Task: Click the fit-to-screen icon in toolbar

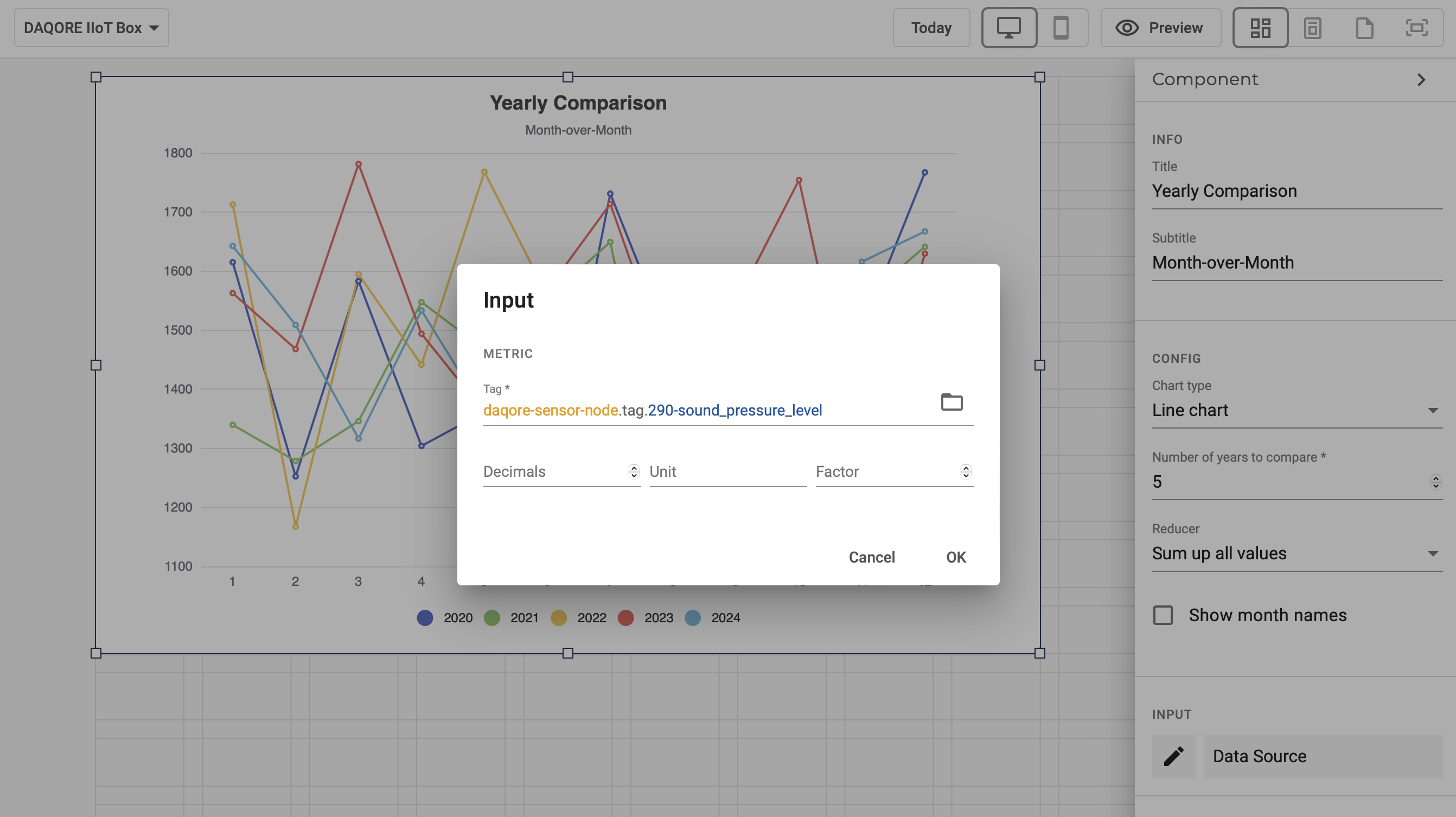Action: [x=1416, y=28]
